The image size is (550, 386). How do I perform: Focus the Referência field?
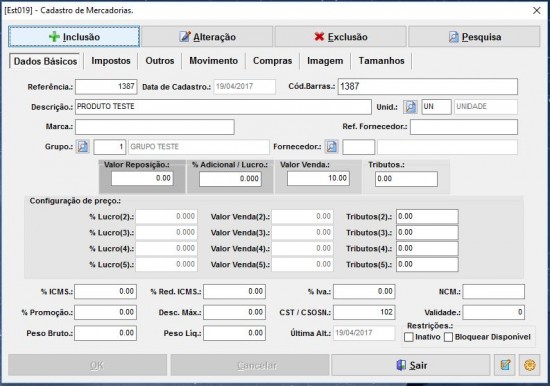pos(106,87)
